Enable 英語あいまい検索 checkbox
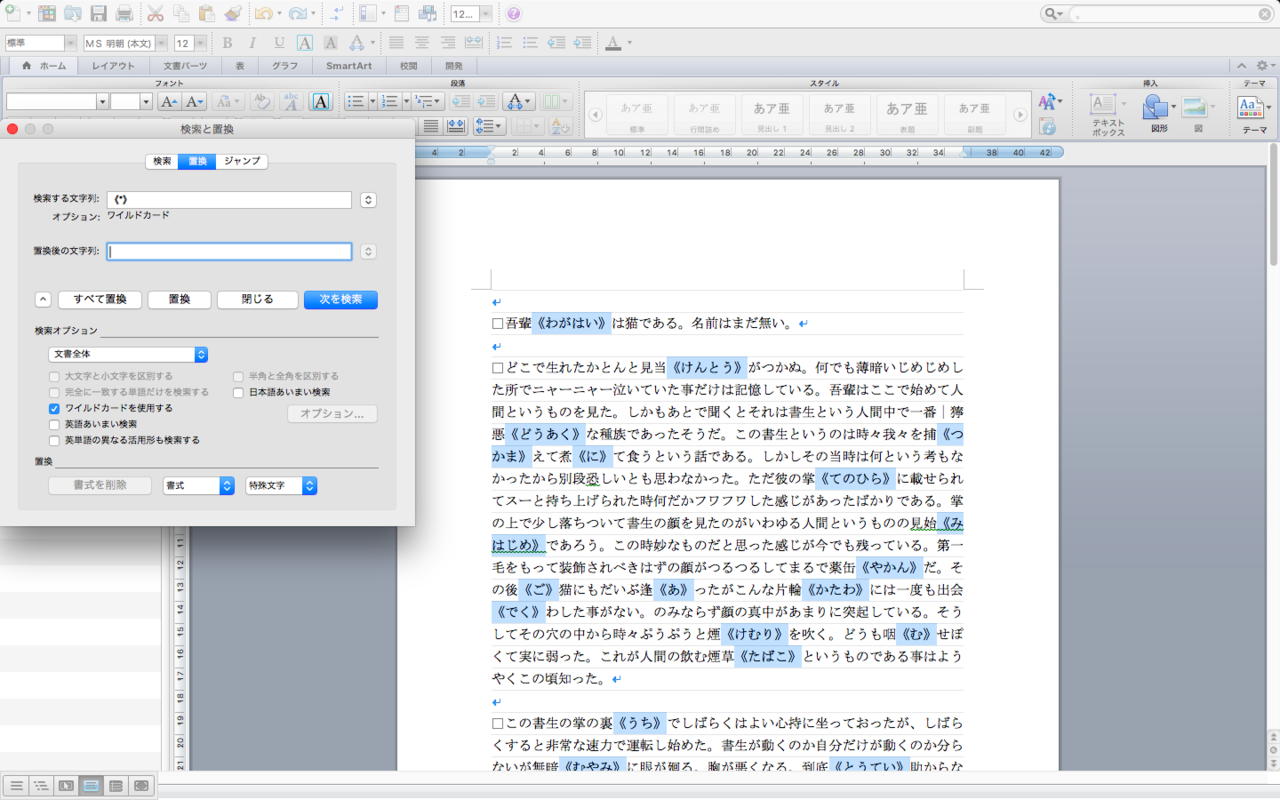1280x800 pixels. (x=55, y=424)
